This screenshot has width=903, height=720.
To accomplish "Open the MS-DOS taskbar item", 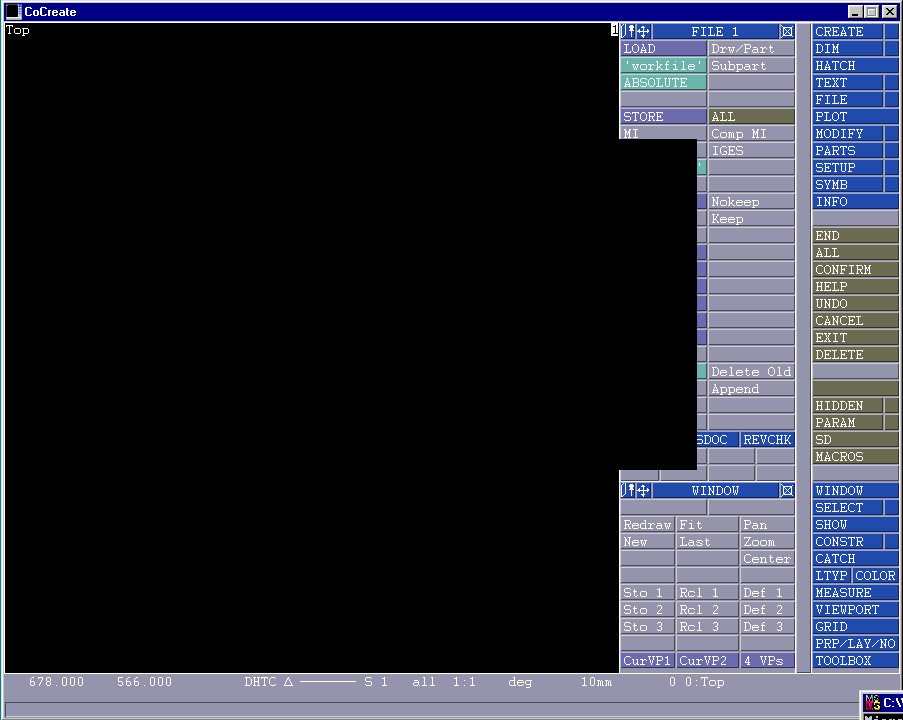I will [x=882, y=704].
